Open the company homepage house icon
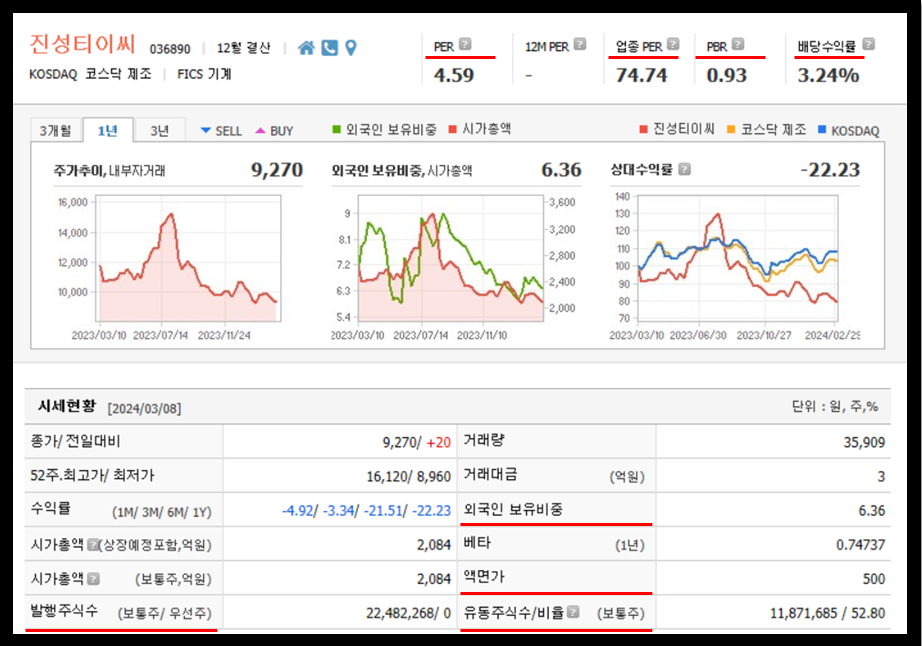The width and height of the screenshot is (922, 646). (x=306, y=48)
